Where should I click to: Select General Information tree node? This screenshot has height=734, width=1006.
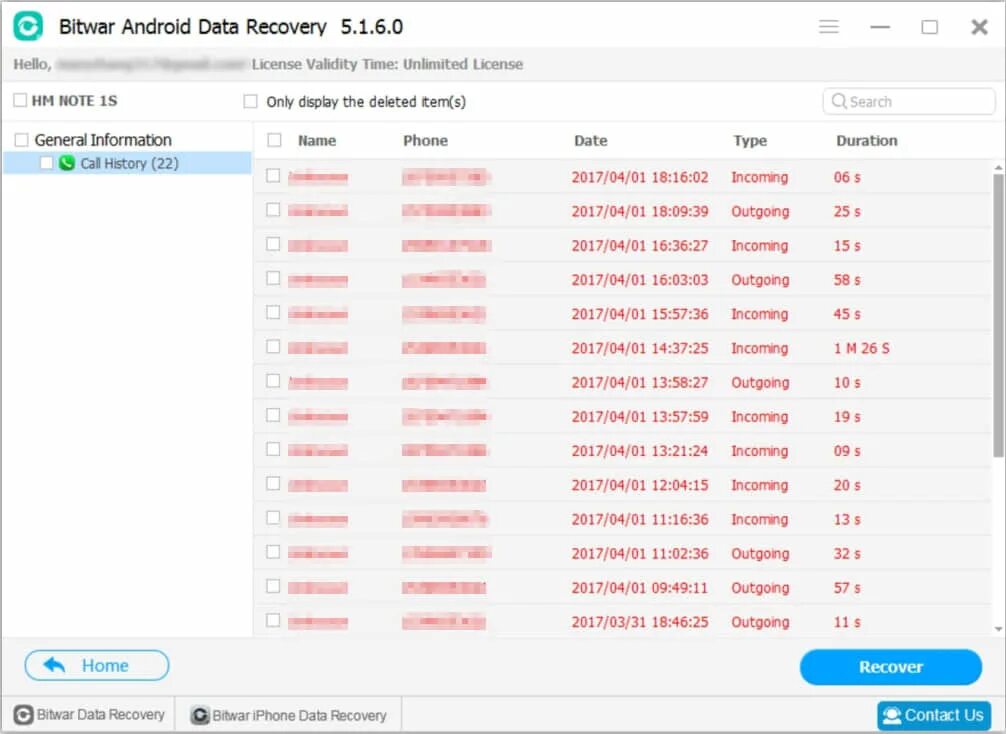103,140
